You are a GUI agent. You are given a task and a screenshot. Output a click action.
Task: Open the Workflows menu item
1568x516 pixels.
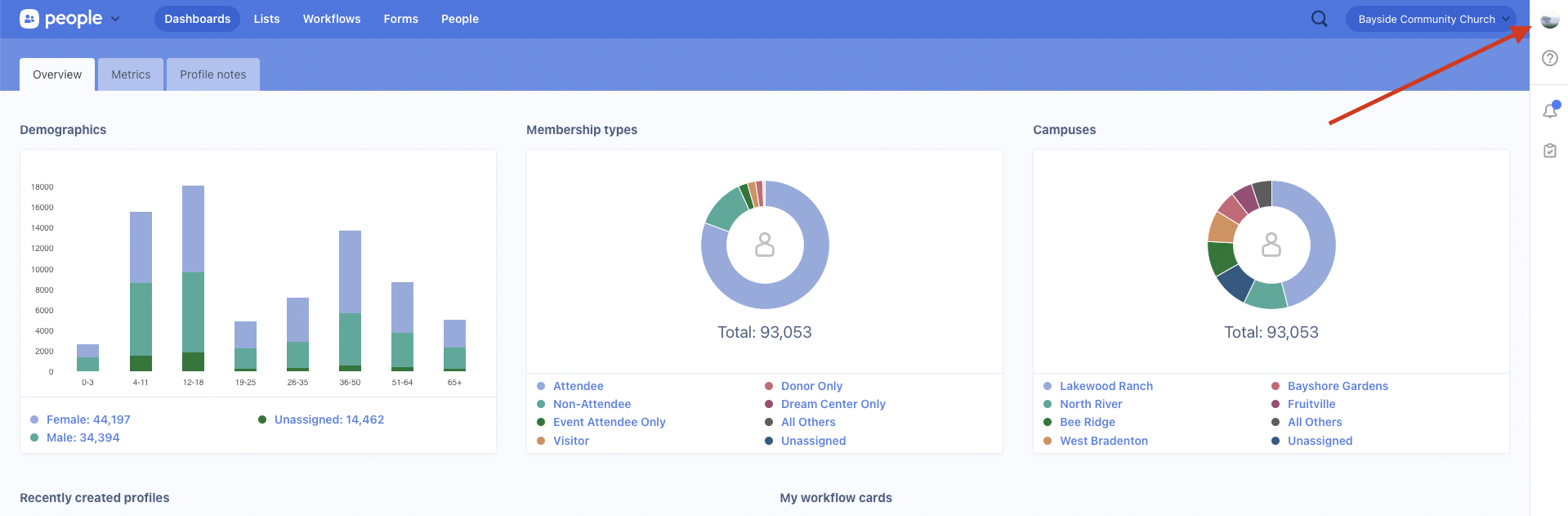pyautogui.click(x=332, y=19)
